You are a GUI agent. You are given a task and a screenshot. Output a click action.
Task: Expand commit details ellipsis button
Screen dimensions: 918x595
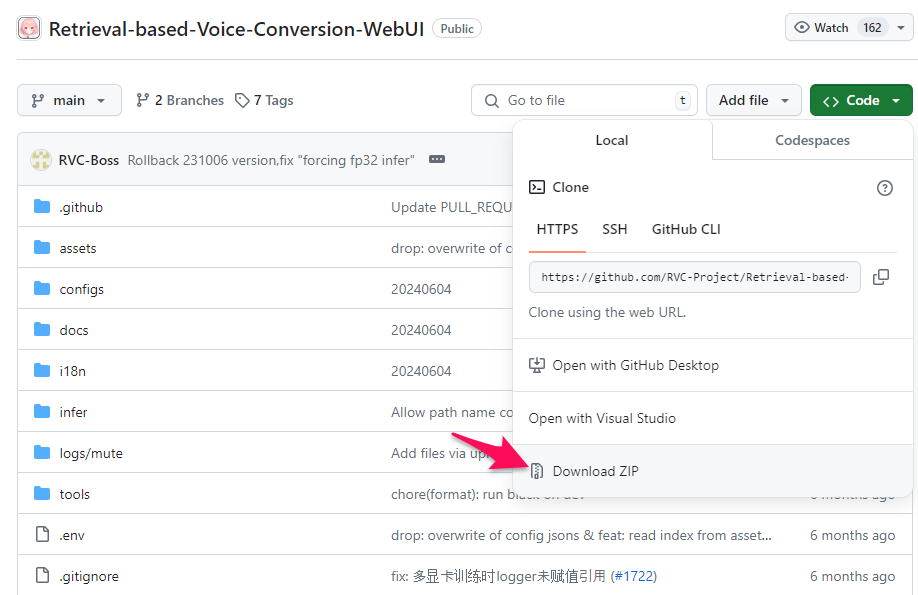pyautogui.click(x=437, y=159)
